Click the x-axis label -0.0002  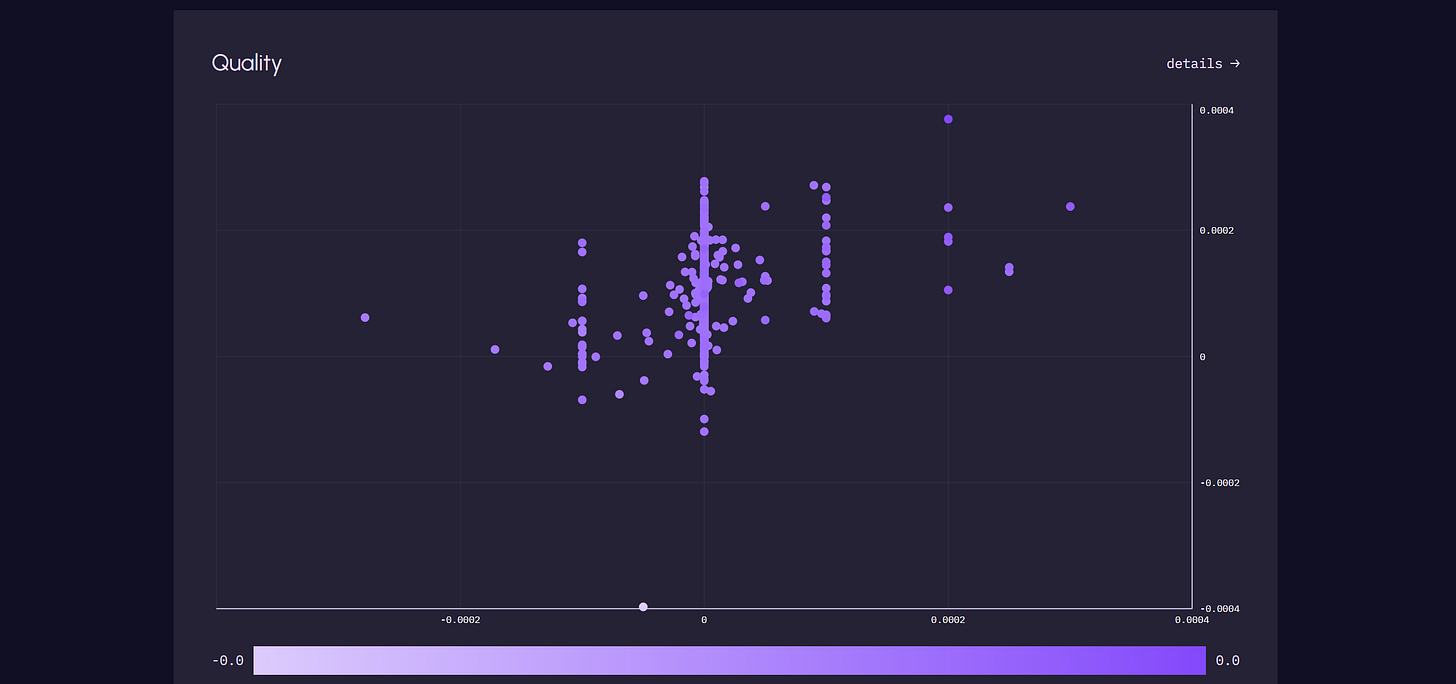tap(460, 620)
